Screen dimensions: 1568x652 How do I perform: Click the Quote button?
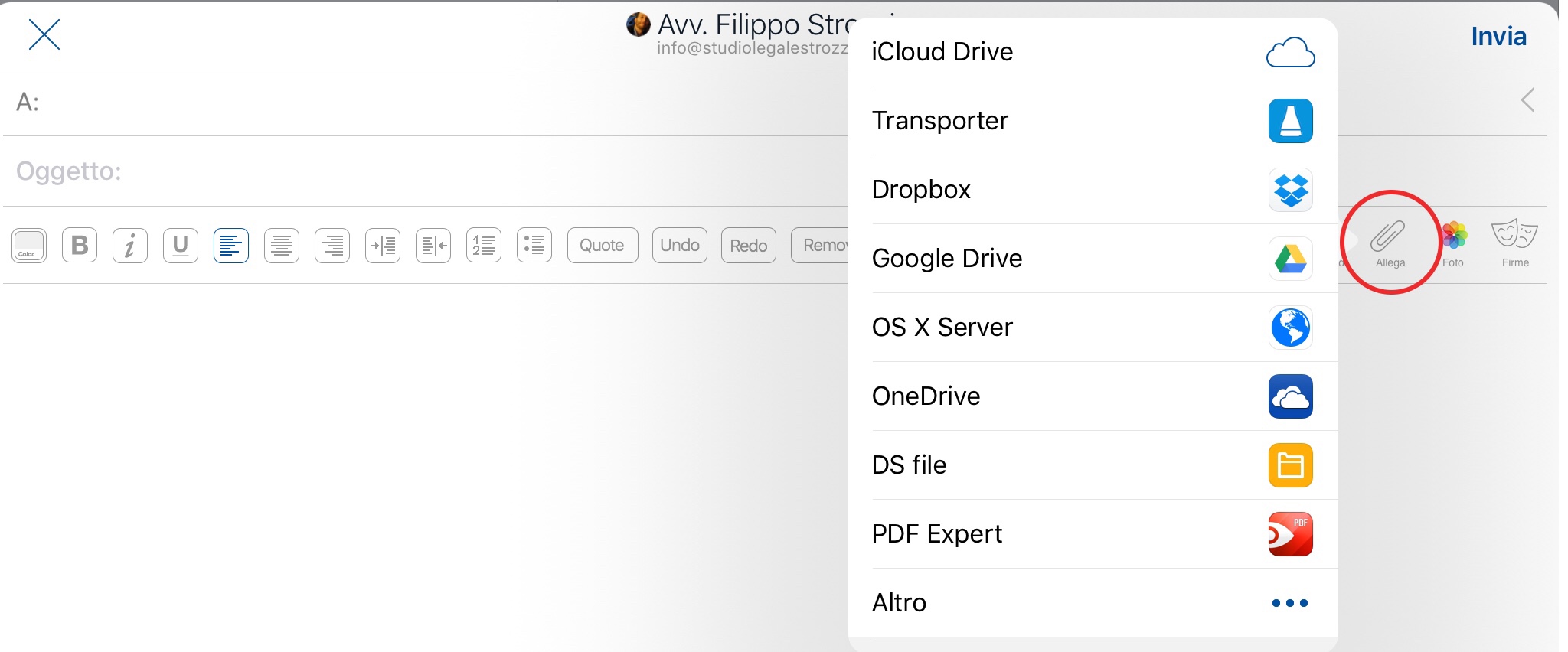click(x=603, y=246)
